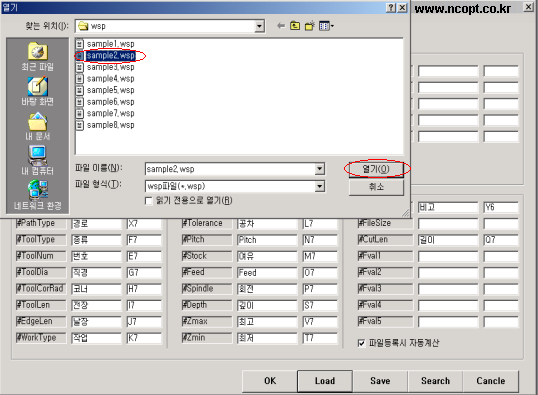The image size is (538, 395).
Task: Click the file name input field
Action: click(231, 169)
